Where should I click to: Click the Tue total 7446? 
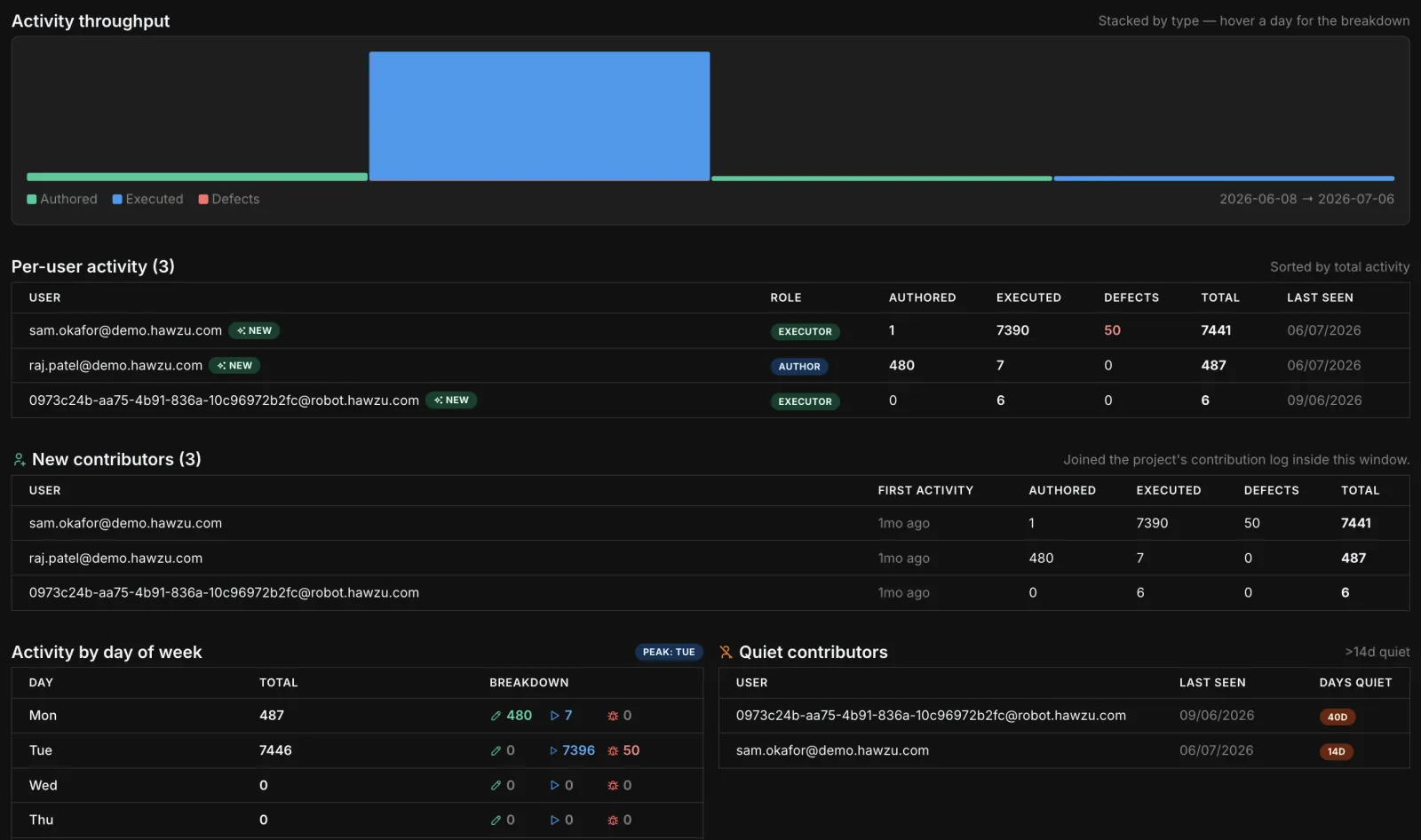click(x=275, y=751)
